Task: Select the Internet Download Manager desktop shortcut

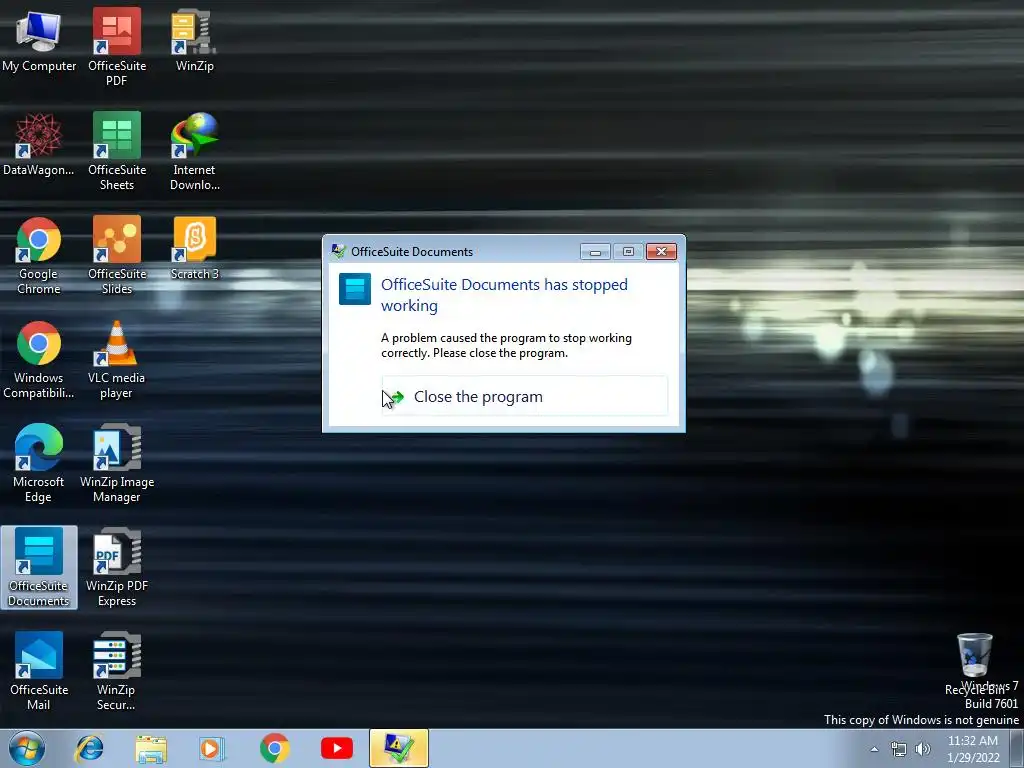Action: 194,150
